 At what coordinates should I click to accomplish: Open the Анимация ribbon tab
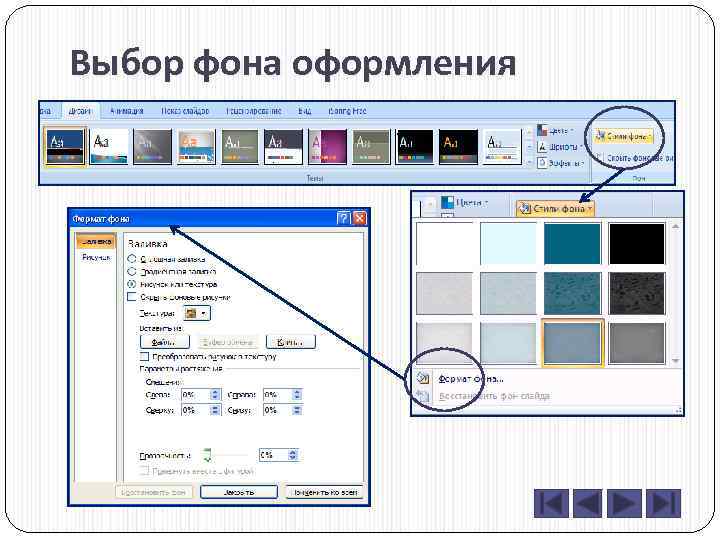tap(127, 111)
